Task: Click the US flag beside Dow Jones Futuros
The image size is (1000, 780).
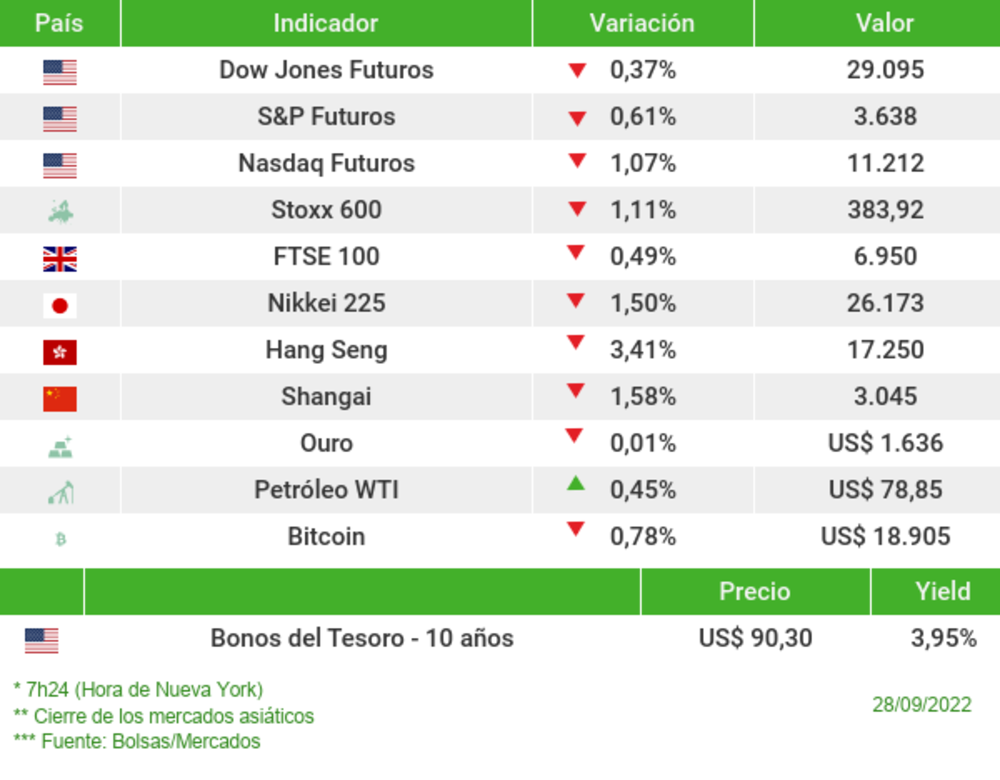Action: coord(60,72)
